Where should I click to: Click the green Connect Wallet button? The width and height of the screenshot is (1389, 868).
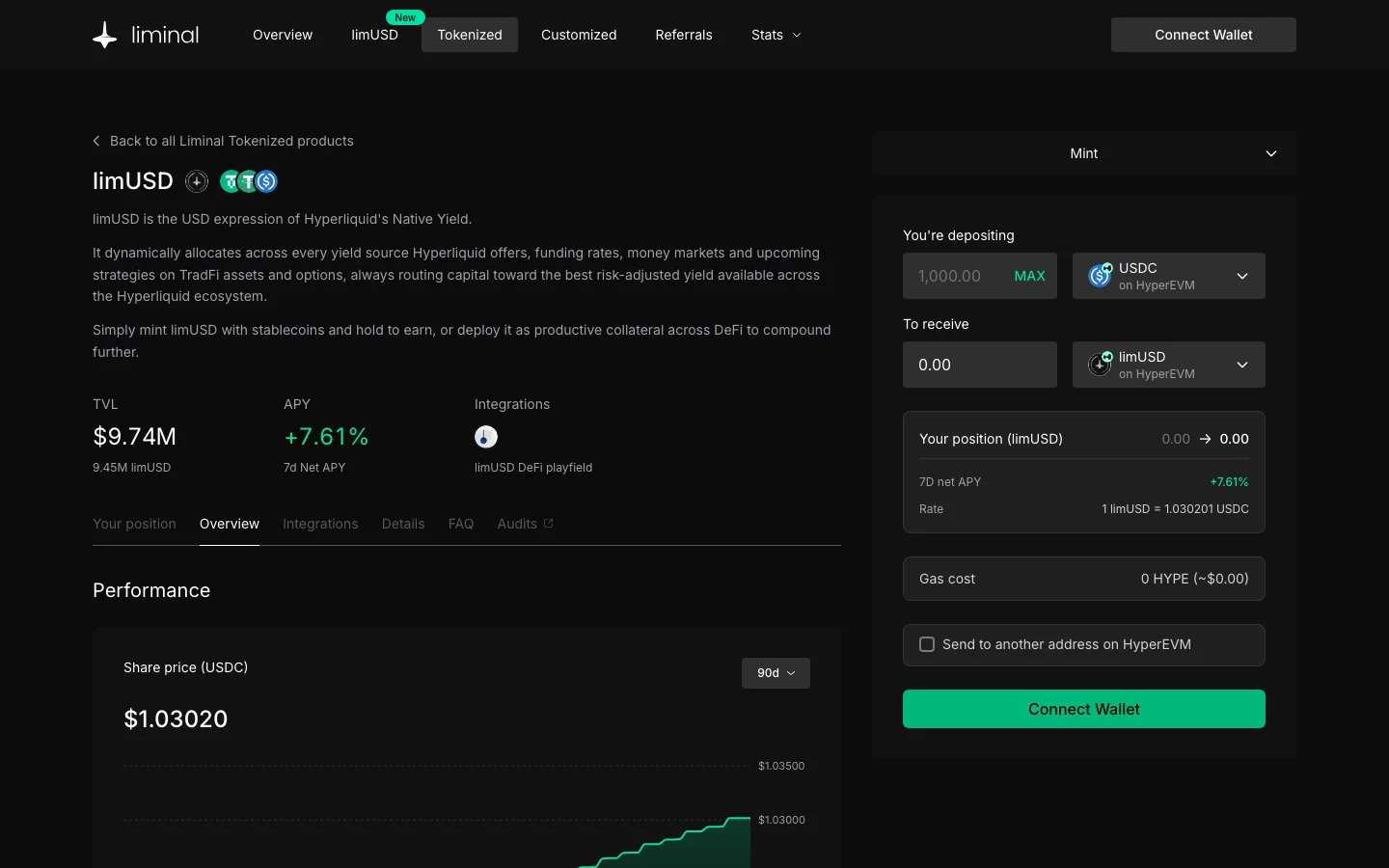coord(1084,709)
